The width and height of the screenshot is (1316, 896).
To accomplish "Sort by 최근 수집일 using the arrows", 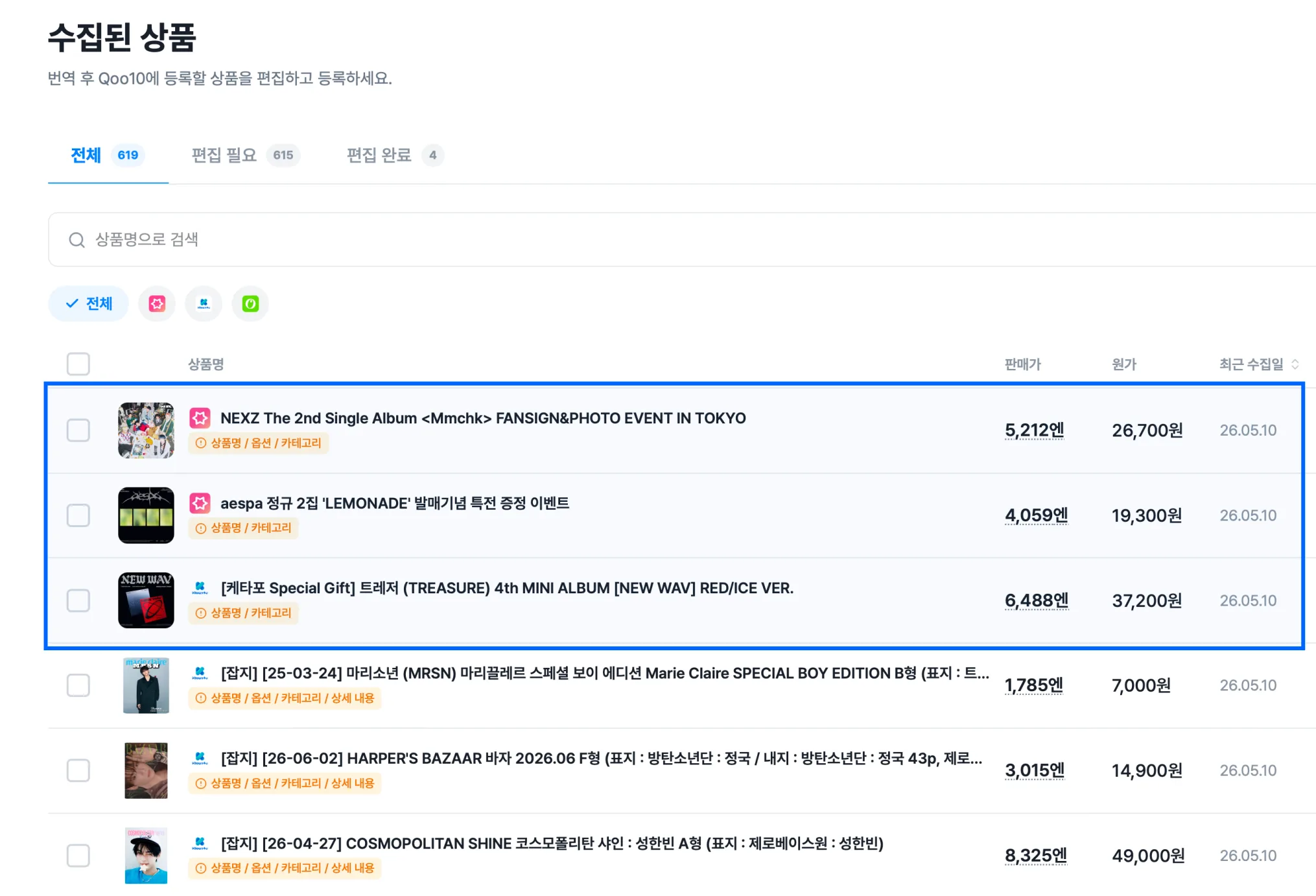I will [x=1295, y=364].
